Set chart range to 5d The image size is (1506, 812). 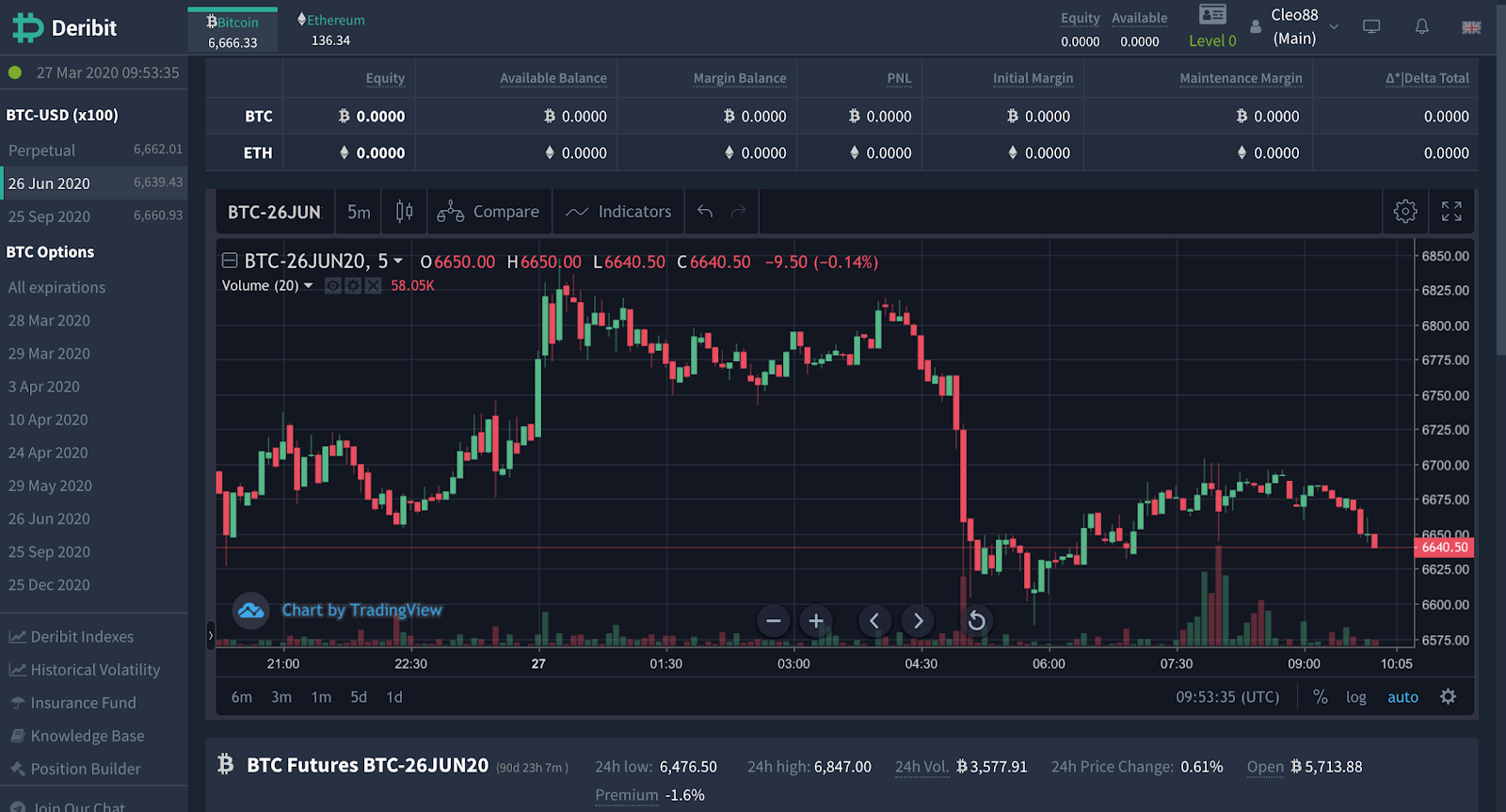(359, 697)
